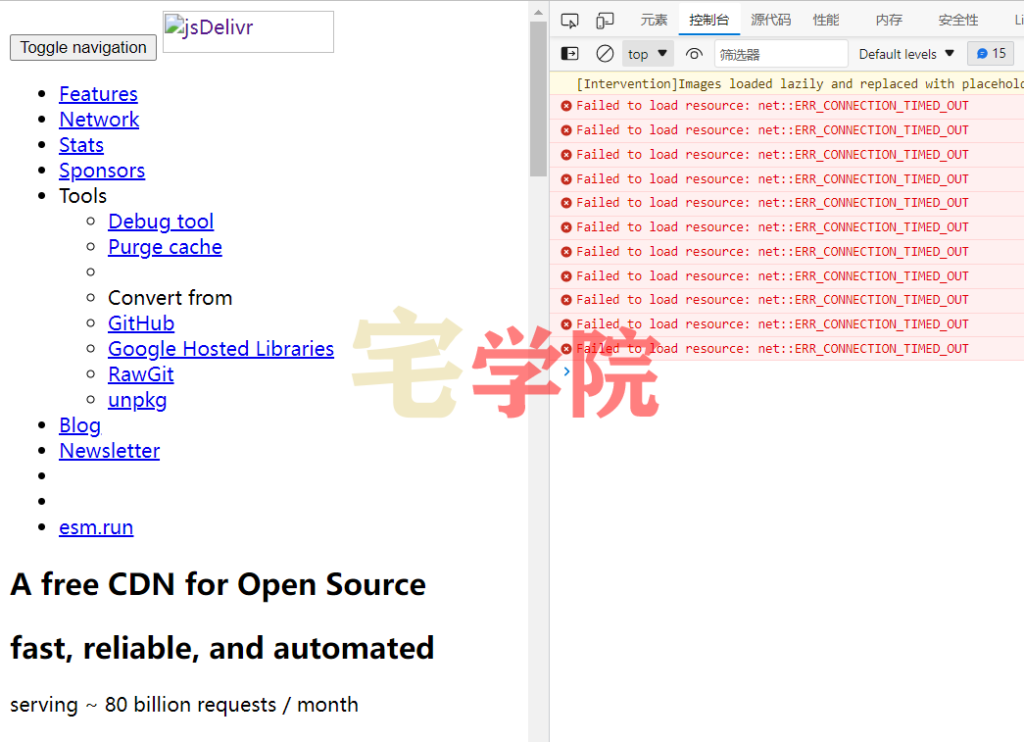The width and height of the screenshot is (1024, 742).
Task: Activate the inspect element picker icon
Action: (x=569, y=21)
